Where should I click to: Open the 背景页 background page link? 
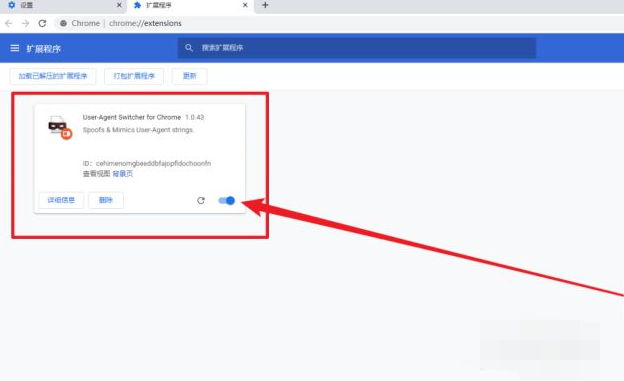coord(123,174)
